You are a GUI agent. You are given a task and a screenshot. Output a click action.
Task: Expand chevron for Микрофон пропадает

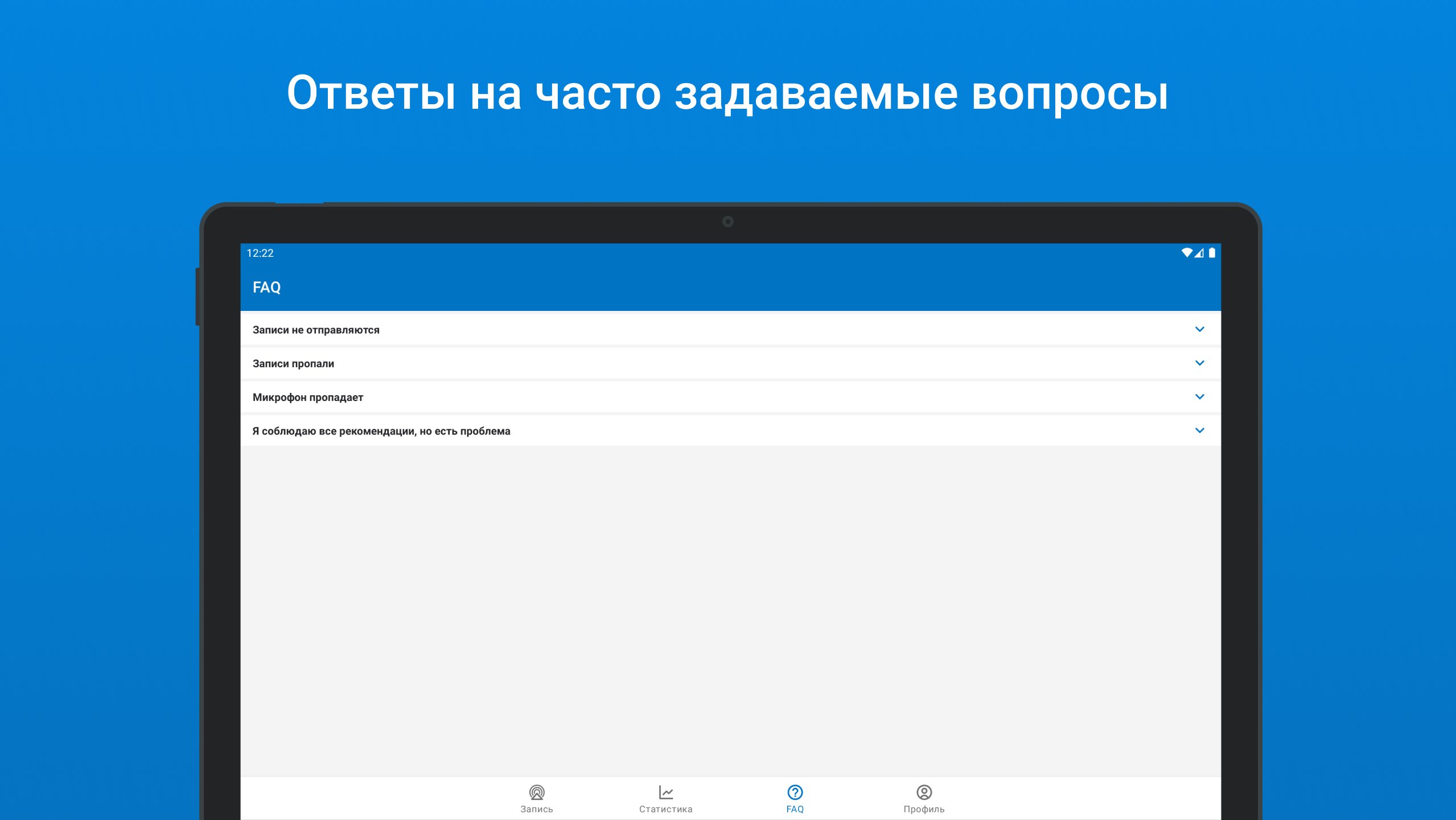point(1199,396)
